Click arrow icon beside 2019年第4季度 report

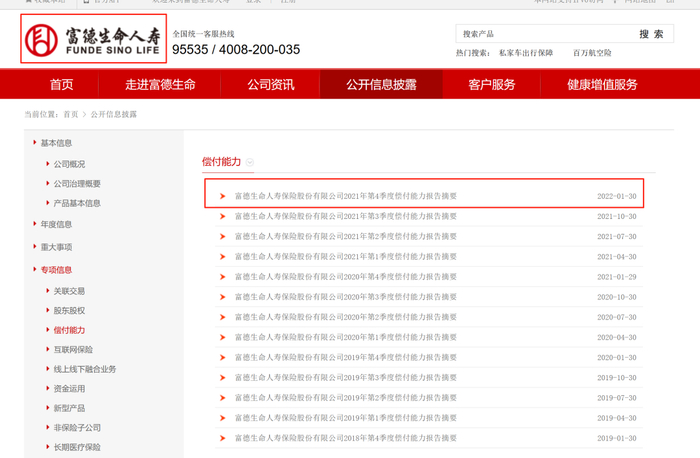[222, 357]
